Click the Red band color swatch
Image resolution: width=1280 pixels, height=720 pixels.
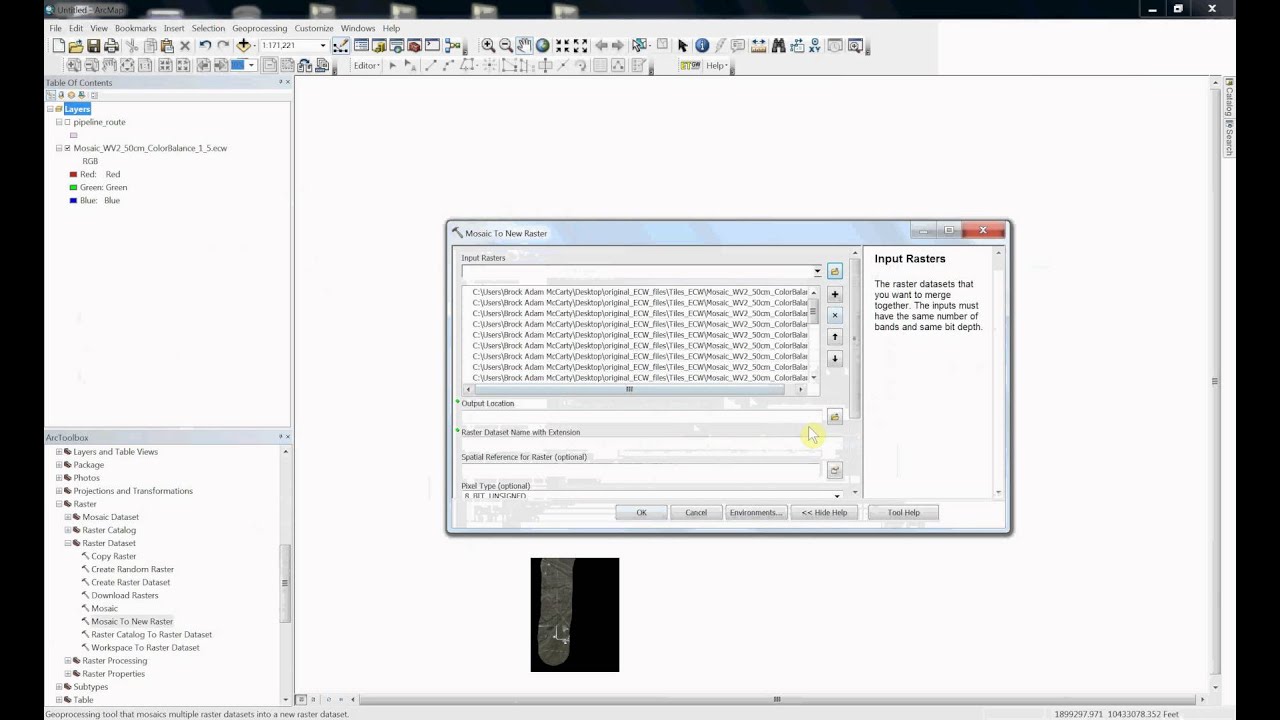(73, 174)
